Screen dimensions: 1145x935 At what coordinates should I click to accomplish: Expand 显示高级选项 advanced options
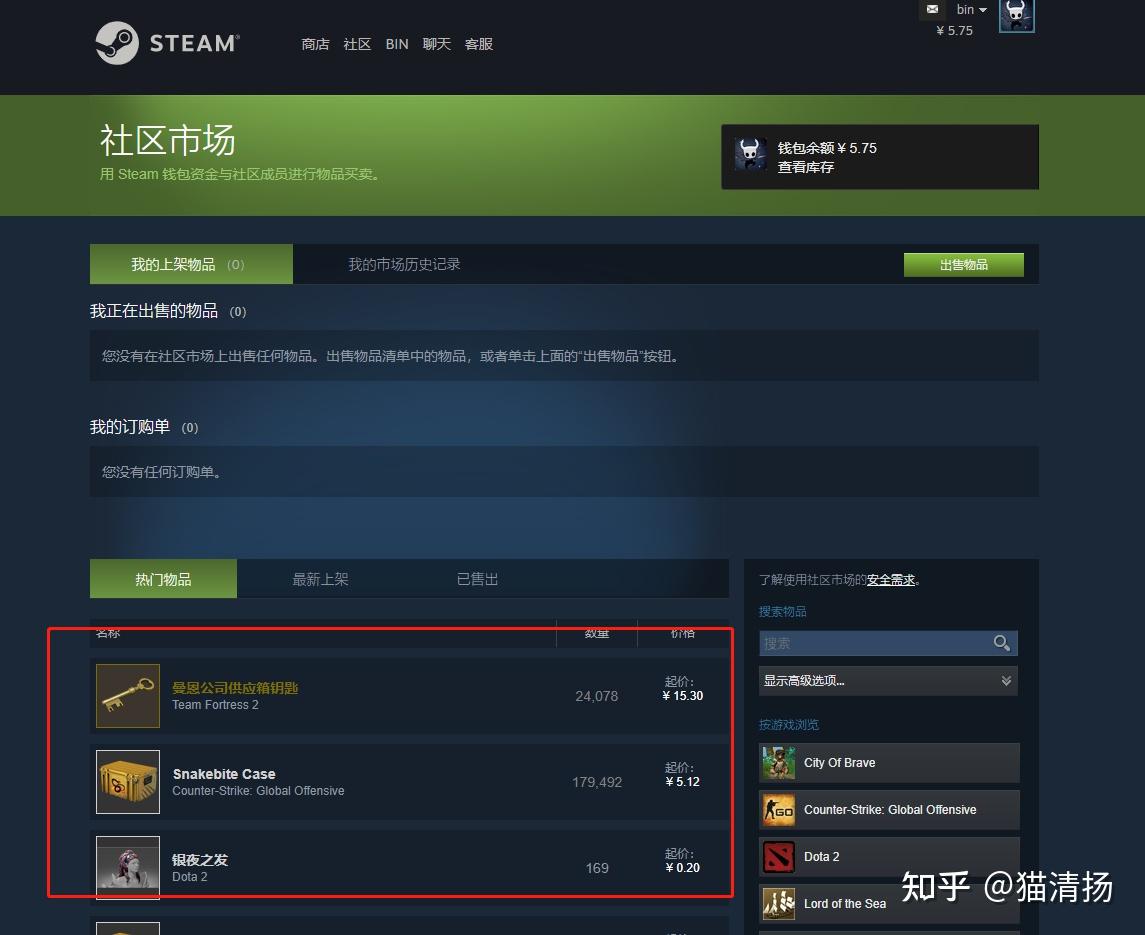point(888,681)
